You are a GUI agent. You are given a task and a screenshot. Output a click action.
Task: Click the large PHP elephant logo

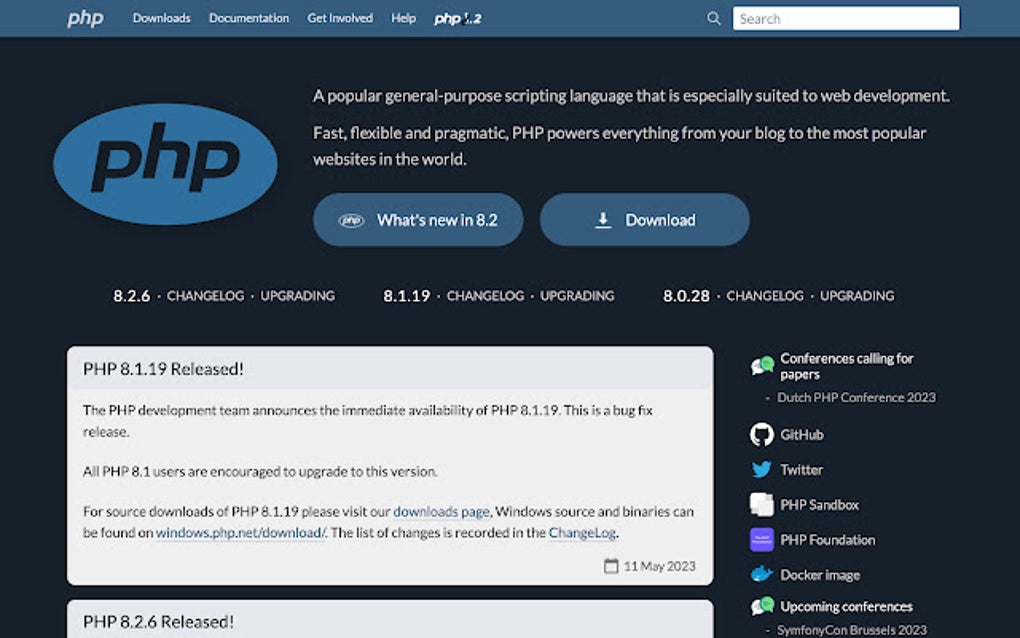pos(165,162)
